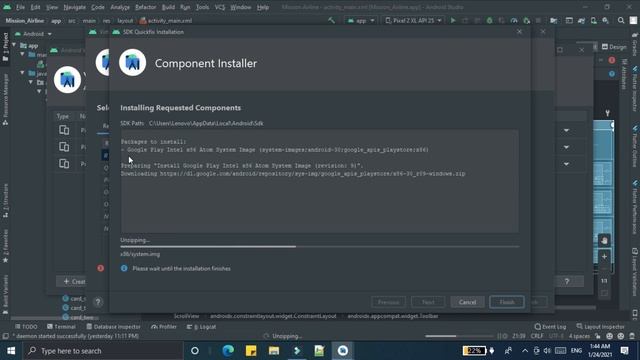Click the installer log output area
Image resolution: width=640 pixels, height=360 pixels.
320,182
